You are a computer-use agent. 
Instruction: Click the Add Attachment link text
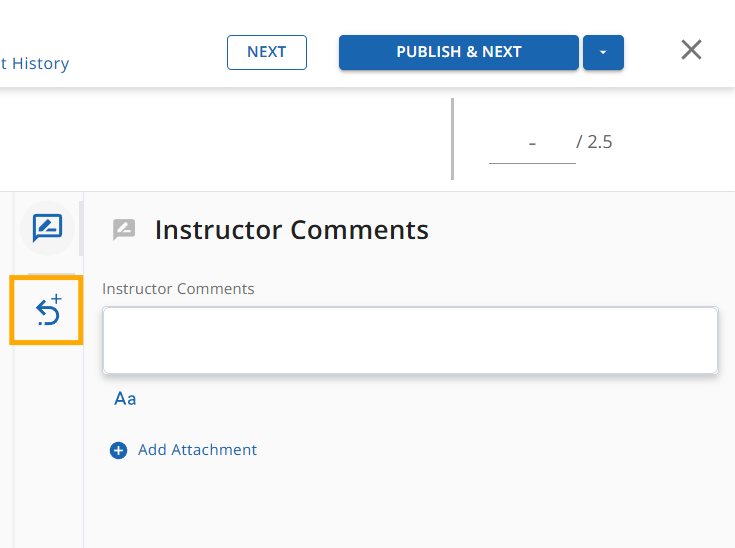pyautogui.click(x=197, y=450)
